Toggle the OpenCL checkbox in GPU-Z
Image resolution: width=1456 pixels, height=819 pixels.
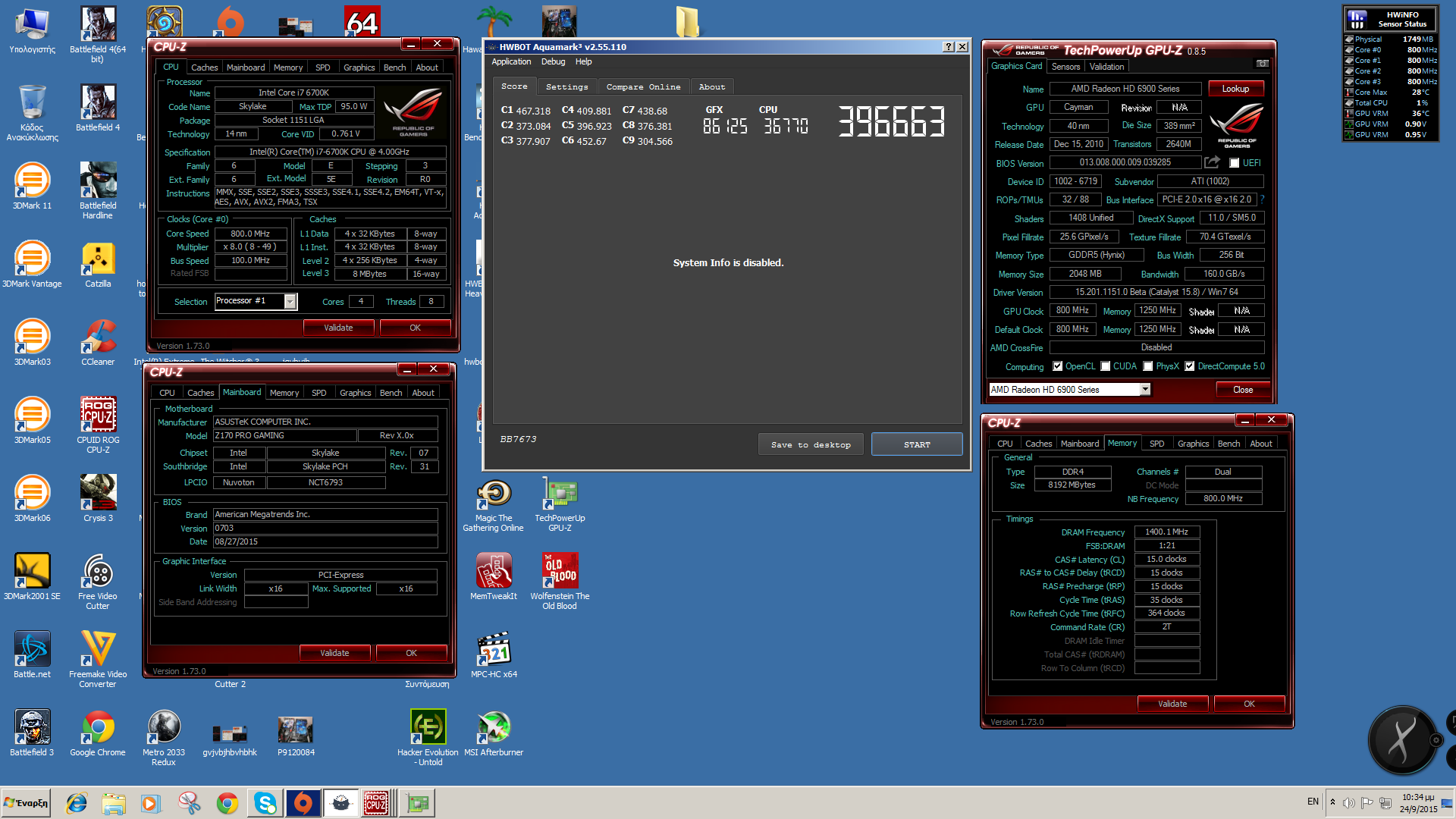tap(1057, 366)
